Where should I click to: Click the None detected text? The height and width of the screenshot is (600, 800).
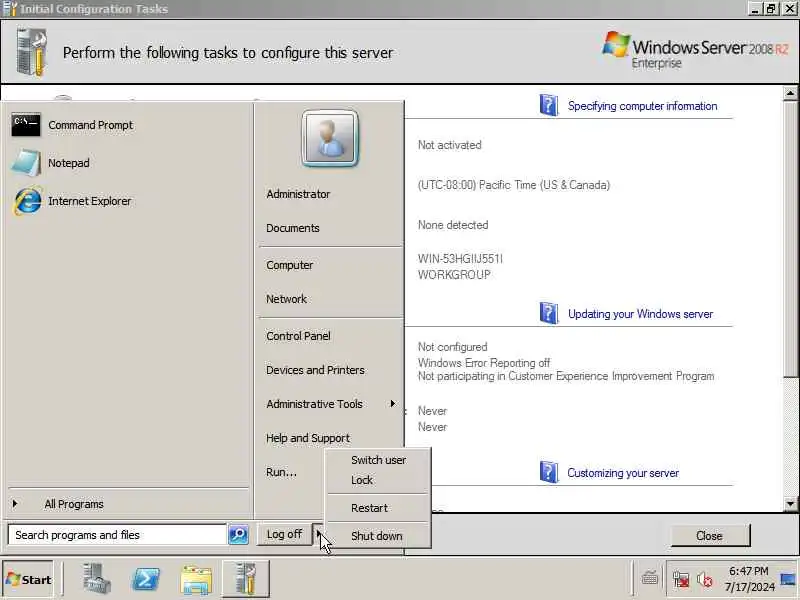(x=453, y=225)
